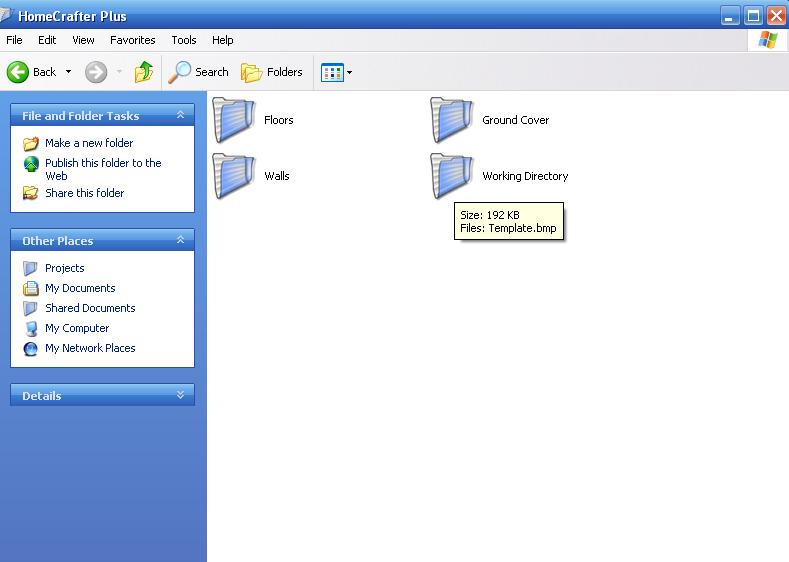Maximize the HomeCrafter Plus window
The width and height of the screenshot is (789, 562).
tap(753, 16)
